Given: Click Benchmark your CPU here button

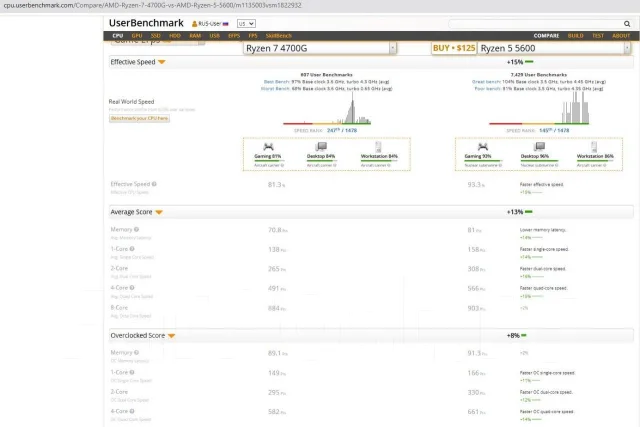Looking at the screenshot, I should 139,118.
